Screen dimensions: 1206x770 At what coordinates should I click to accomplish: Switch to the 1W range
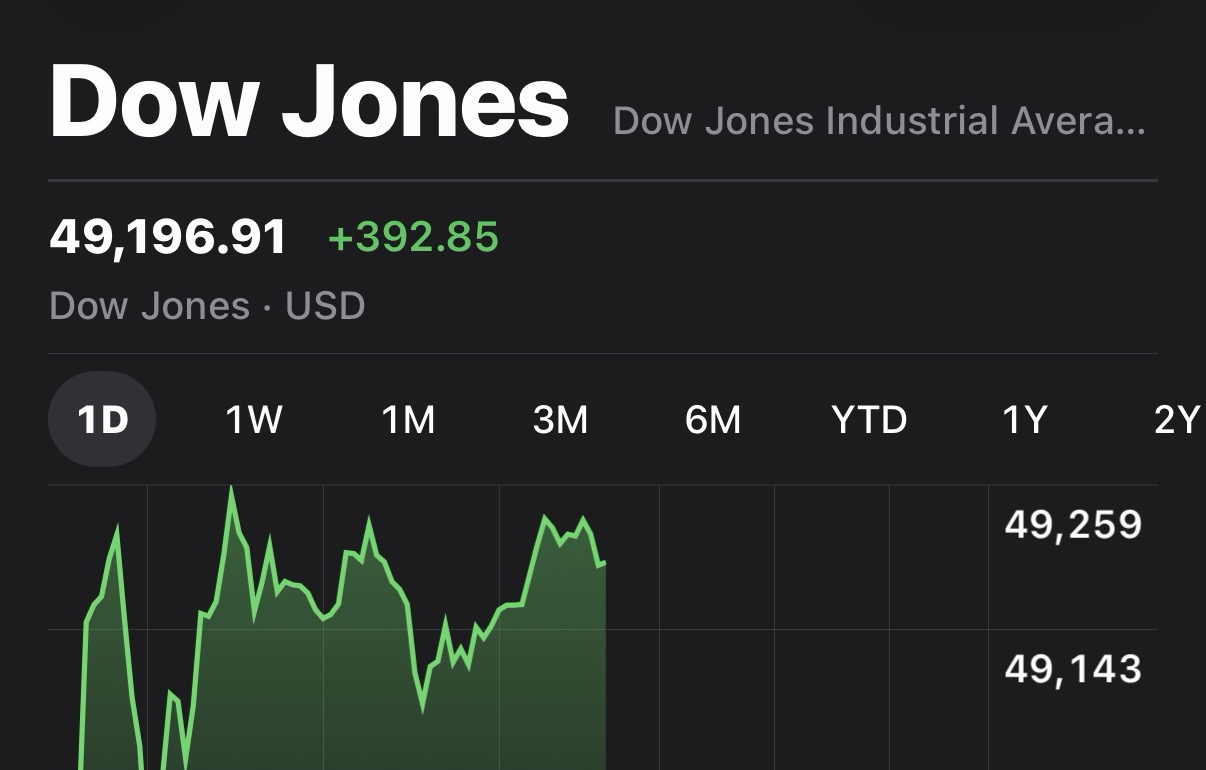coord(254,420)
